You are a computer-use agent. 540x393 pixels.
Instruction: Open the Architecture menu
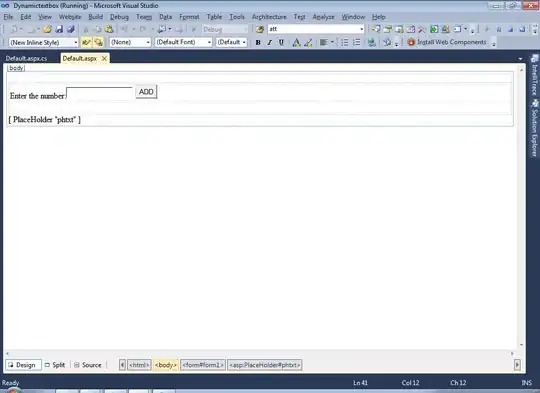(x=269, y=17)
